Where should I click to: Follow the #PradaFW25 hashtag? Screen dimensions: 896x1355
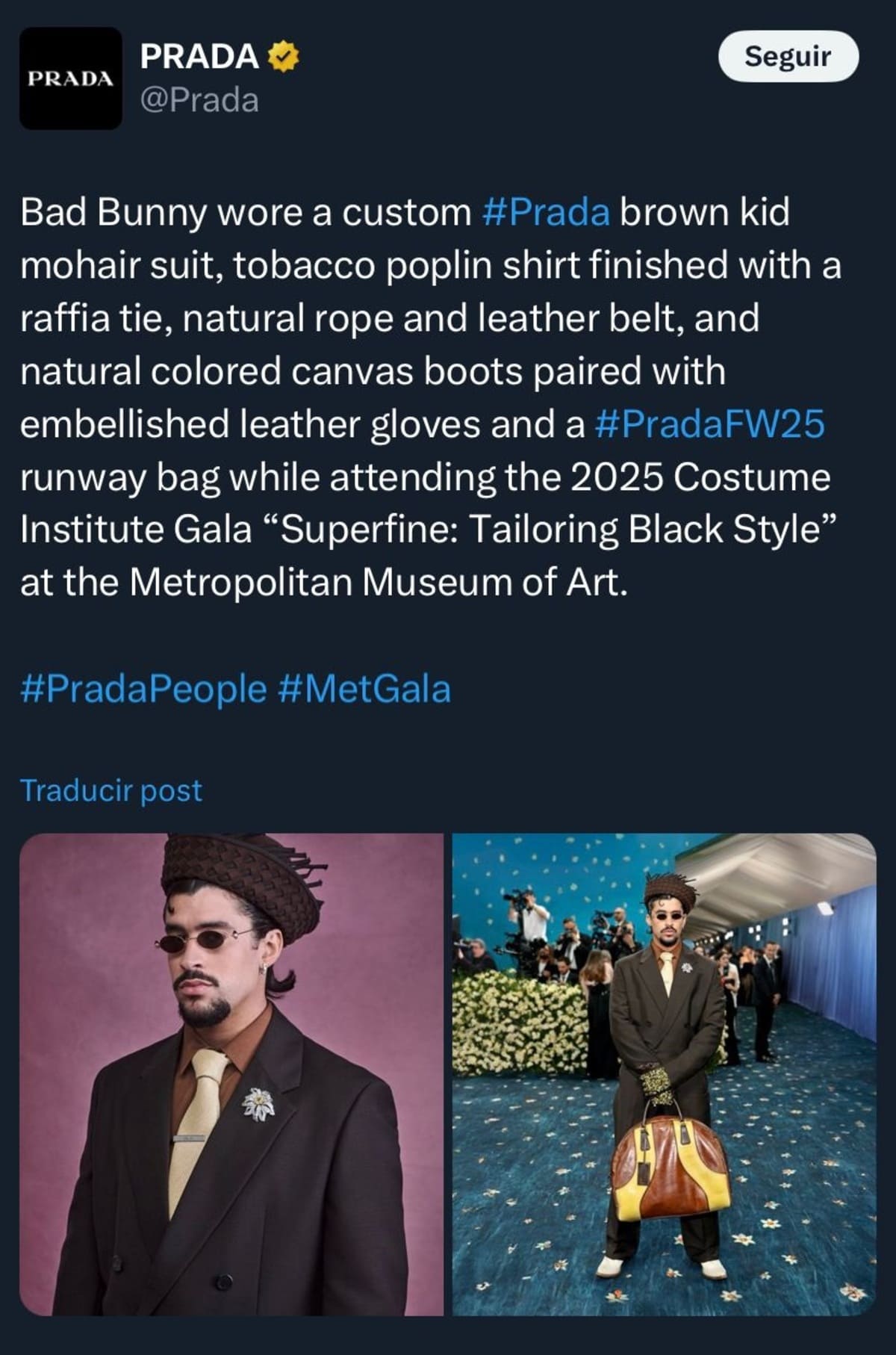(x=710, y=424)
